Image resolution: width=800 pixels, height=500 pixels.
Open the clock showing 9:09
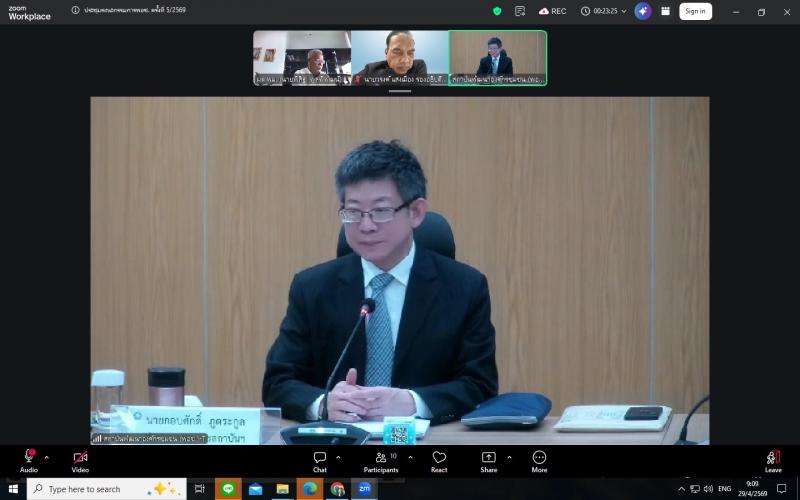point(752,489)
